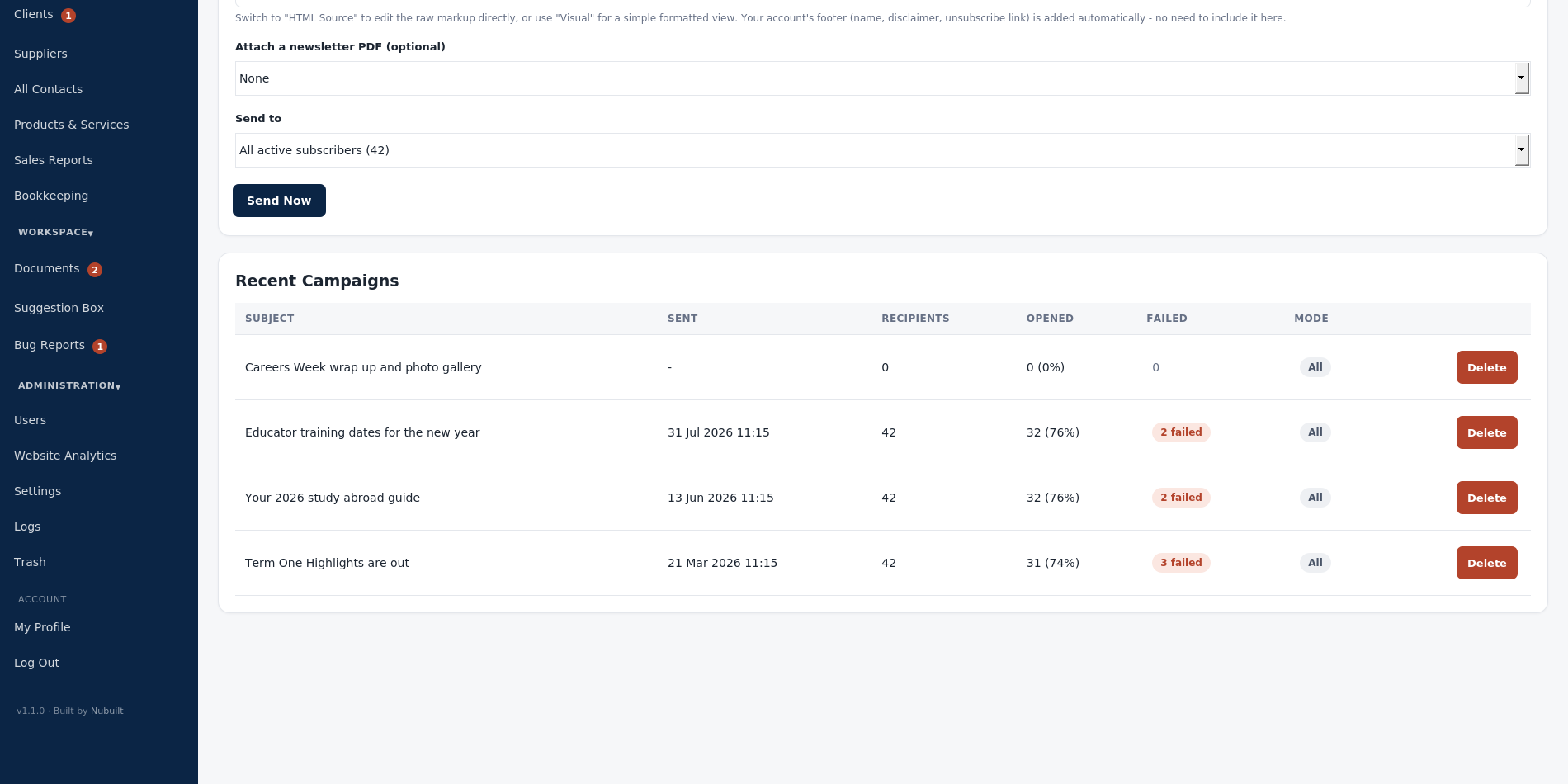Collapse the WORKSPACE section
Viewport: 1568px width, 784px height.
tap(56, 233)
